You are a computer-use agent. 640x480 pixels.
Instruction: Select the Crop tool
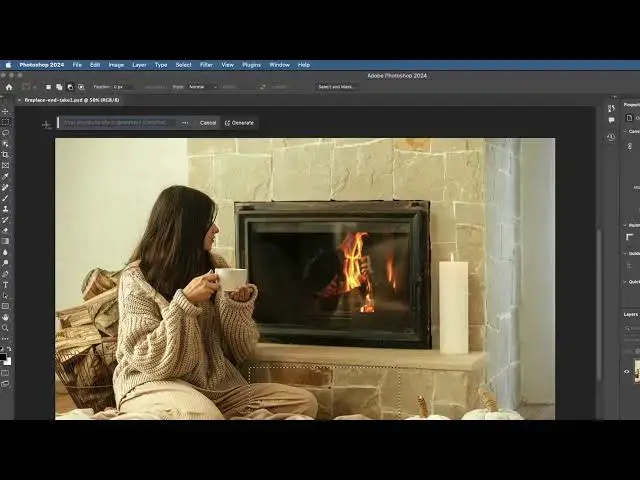(5, 154)
